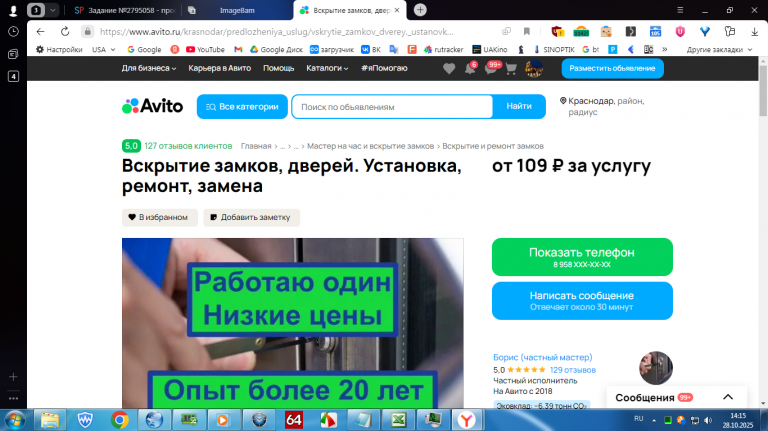
Task: Open the Google Диск bookmark
Action: [x=276, y=49]
